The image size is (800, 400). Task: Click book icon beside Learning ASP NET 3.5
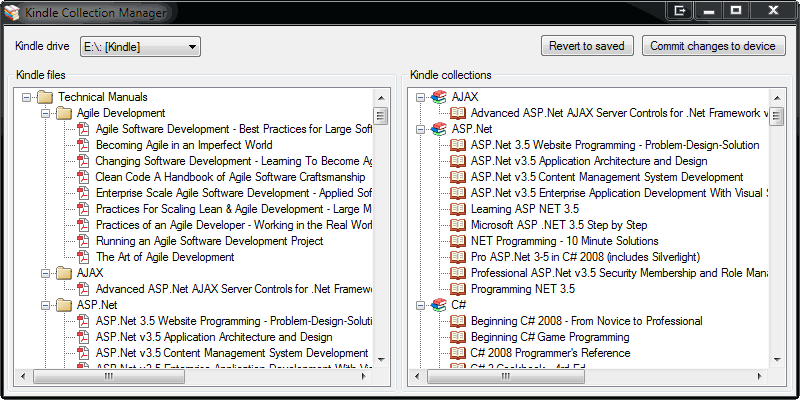click(458, 209)
